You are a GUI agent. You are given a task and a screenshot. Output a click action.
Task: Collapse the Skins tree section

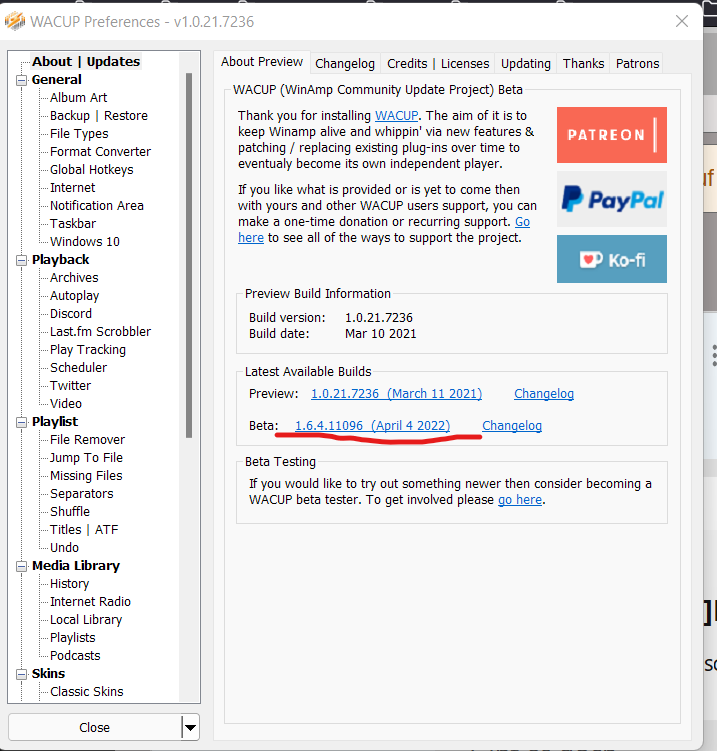(x=22, y=674)
